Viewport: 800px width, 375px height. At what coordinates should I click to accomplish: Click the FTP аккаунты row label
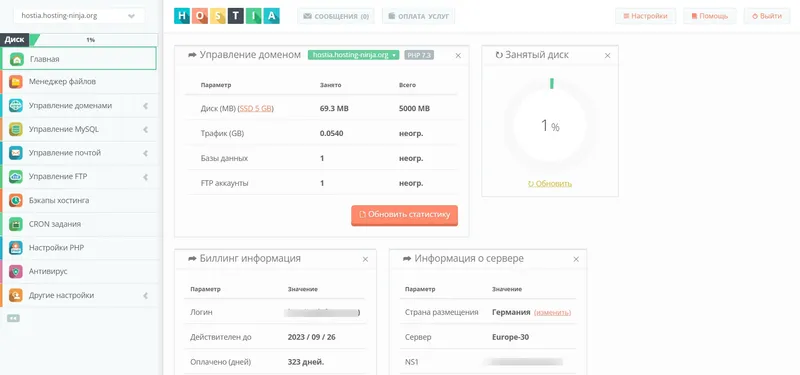[225, 183]
